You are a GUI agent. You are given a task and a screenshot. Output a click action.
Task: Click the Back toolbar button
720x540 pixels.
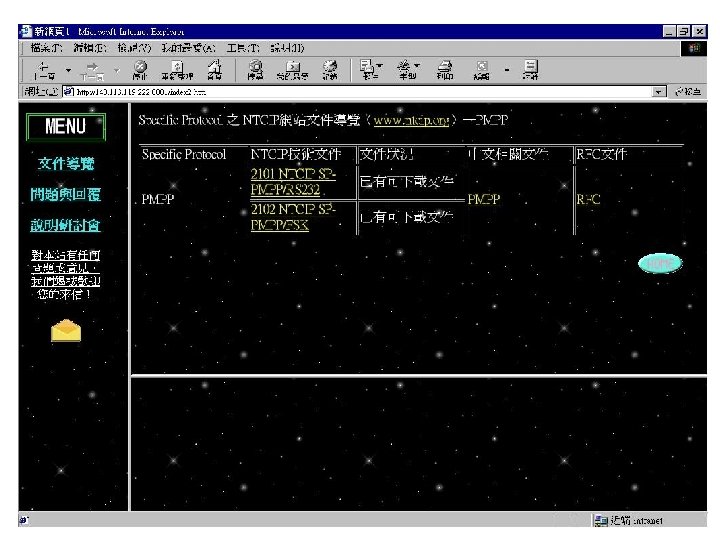tap(44, 70)
